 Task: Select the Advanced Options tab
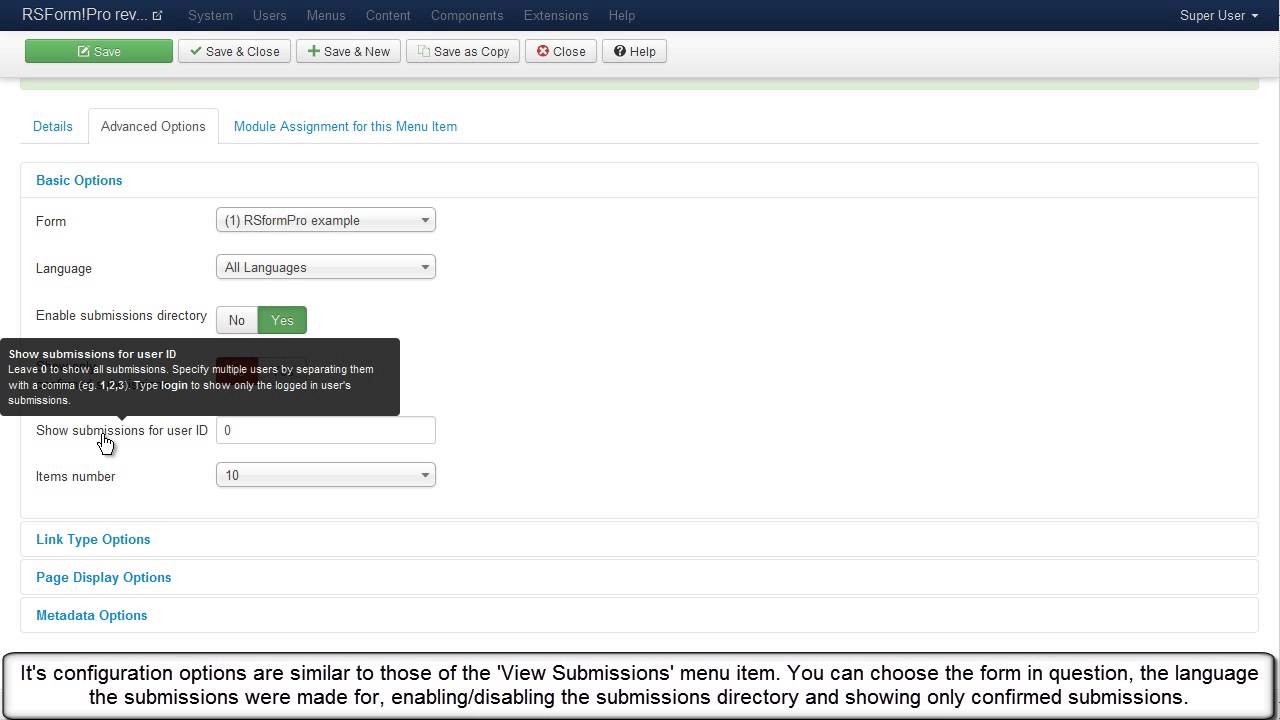pyautogui.click(x=153, y=126)
